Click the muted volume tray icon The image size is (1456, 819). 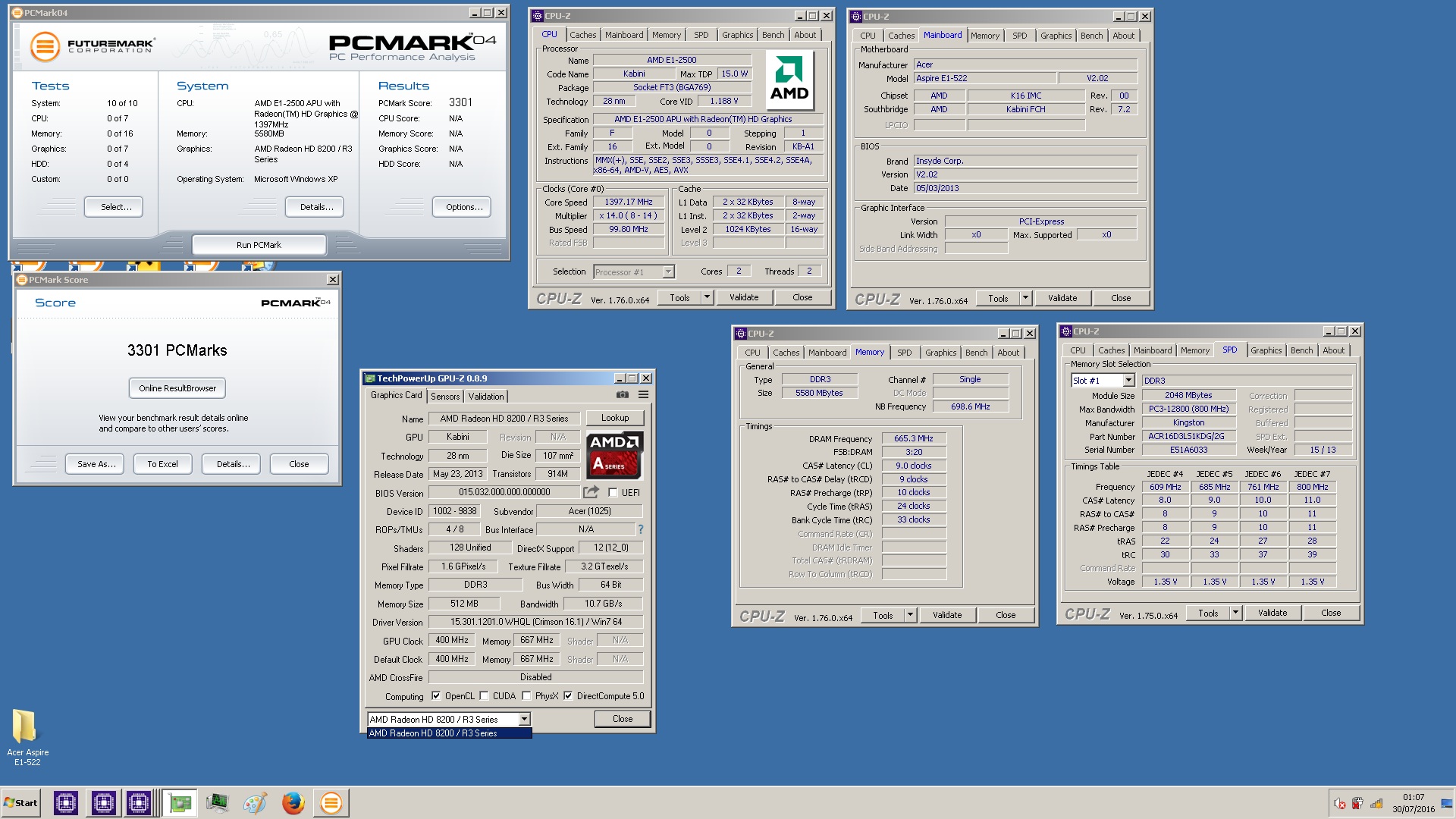[1340, 804]
